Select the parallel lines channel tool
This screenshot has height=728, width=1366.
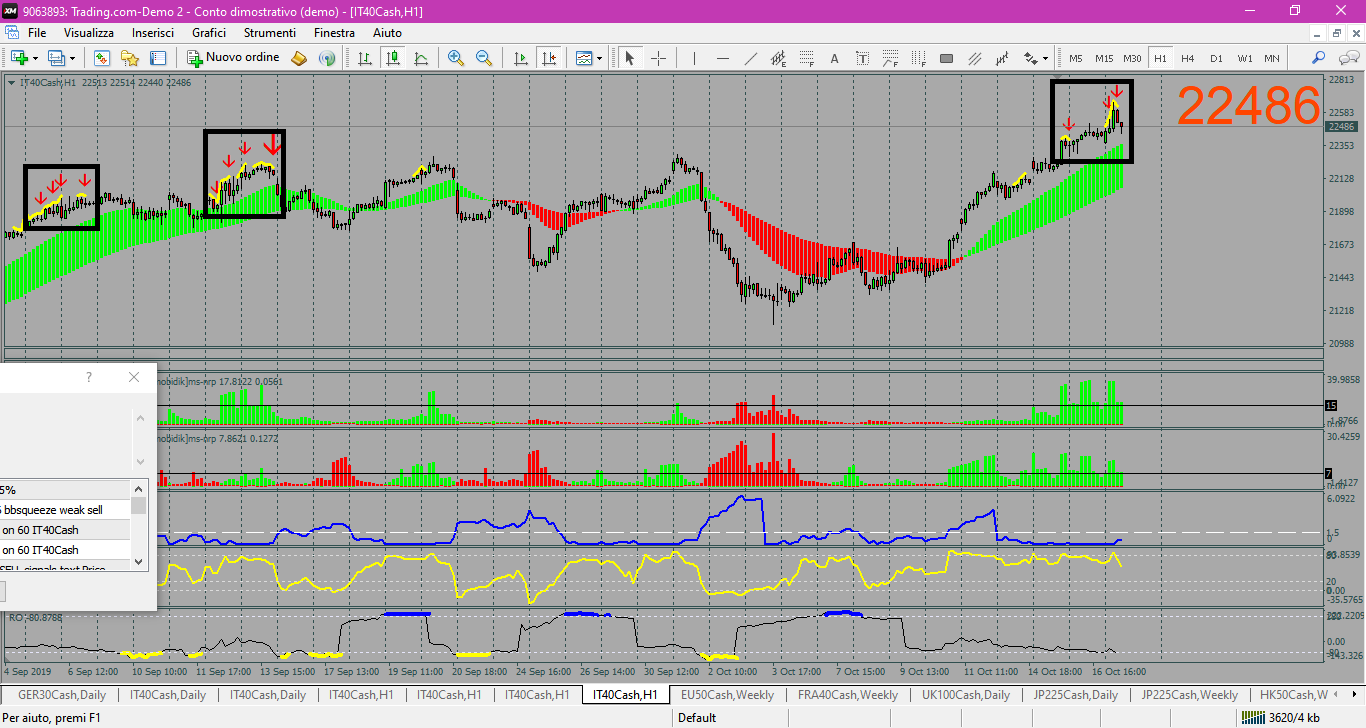coord(974,58)
